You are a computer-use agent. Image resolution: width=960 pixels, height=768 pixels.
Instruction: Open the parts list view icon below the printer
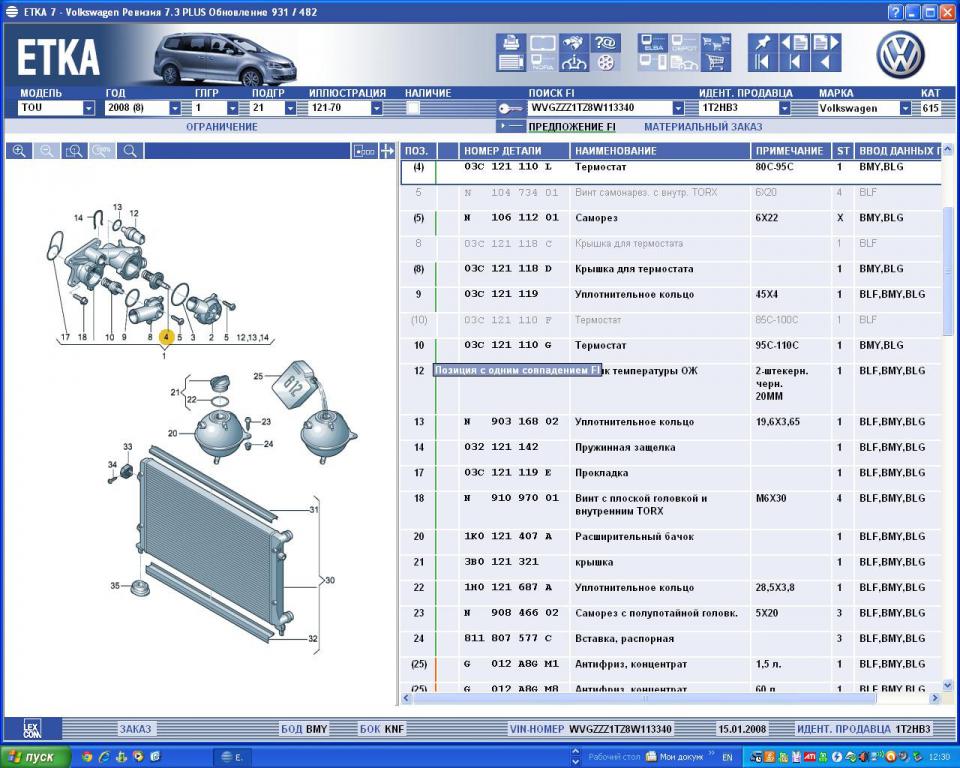coord(511,62)
